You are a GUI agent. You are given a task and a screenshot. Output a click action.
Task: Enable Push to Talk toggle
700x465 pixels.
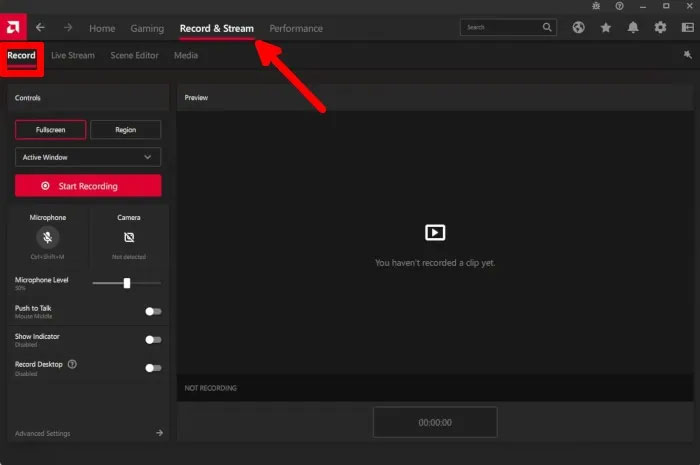coord(153,311)
